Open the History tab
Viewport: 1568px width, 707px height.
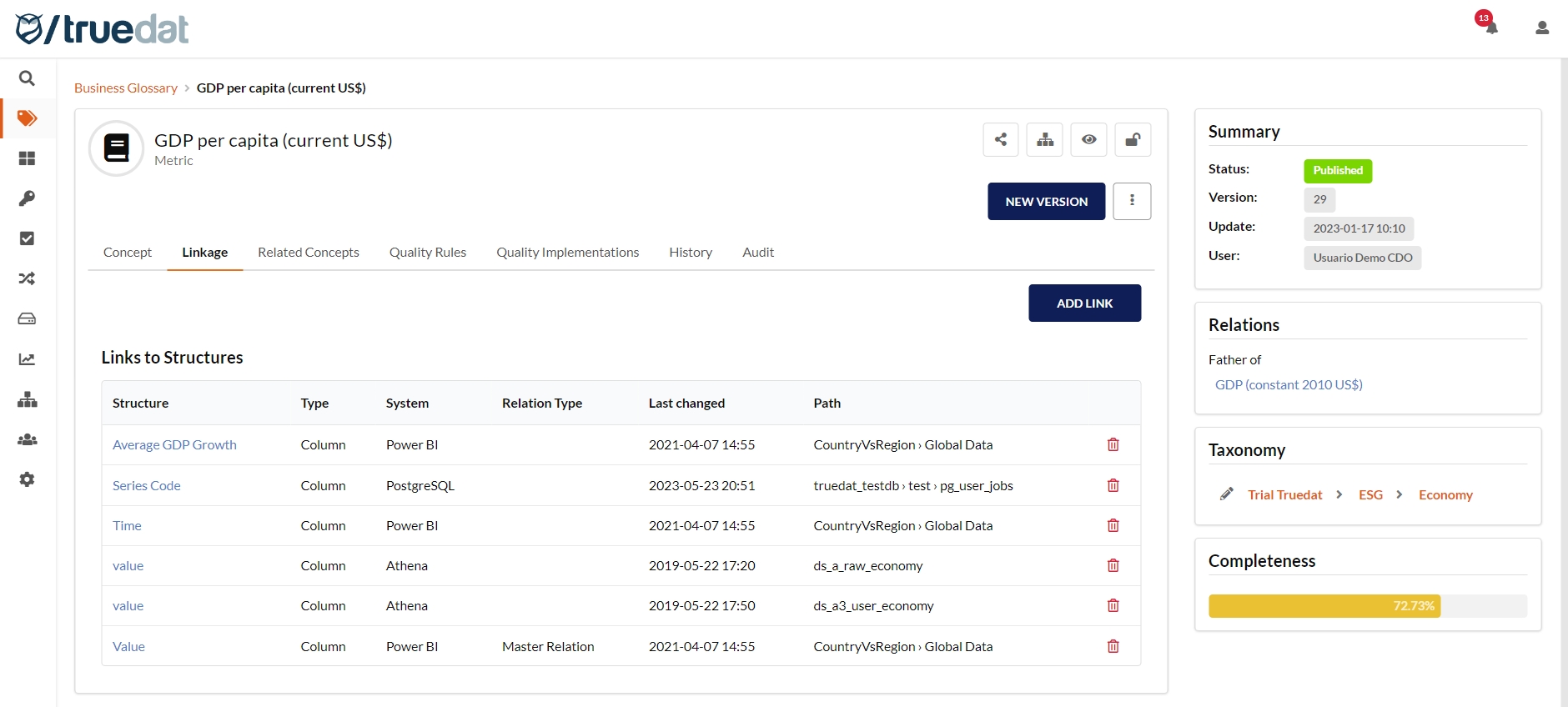tap(690, 253)
